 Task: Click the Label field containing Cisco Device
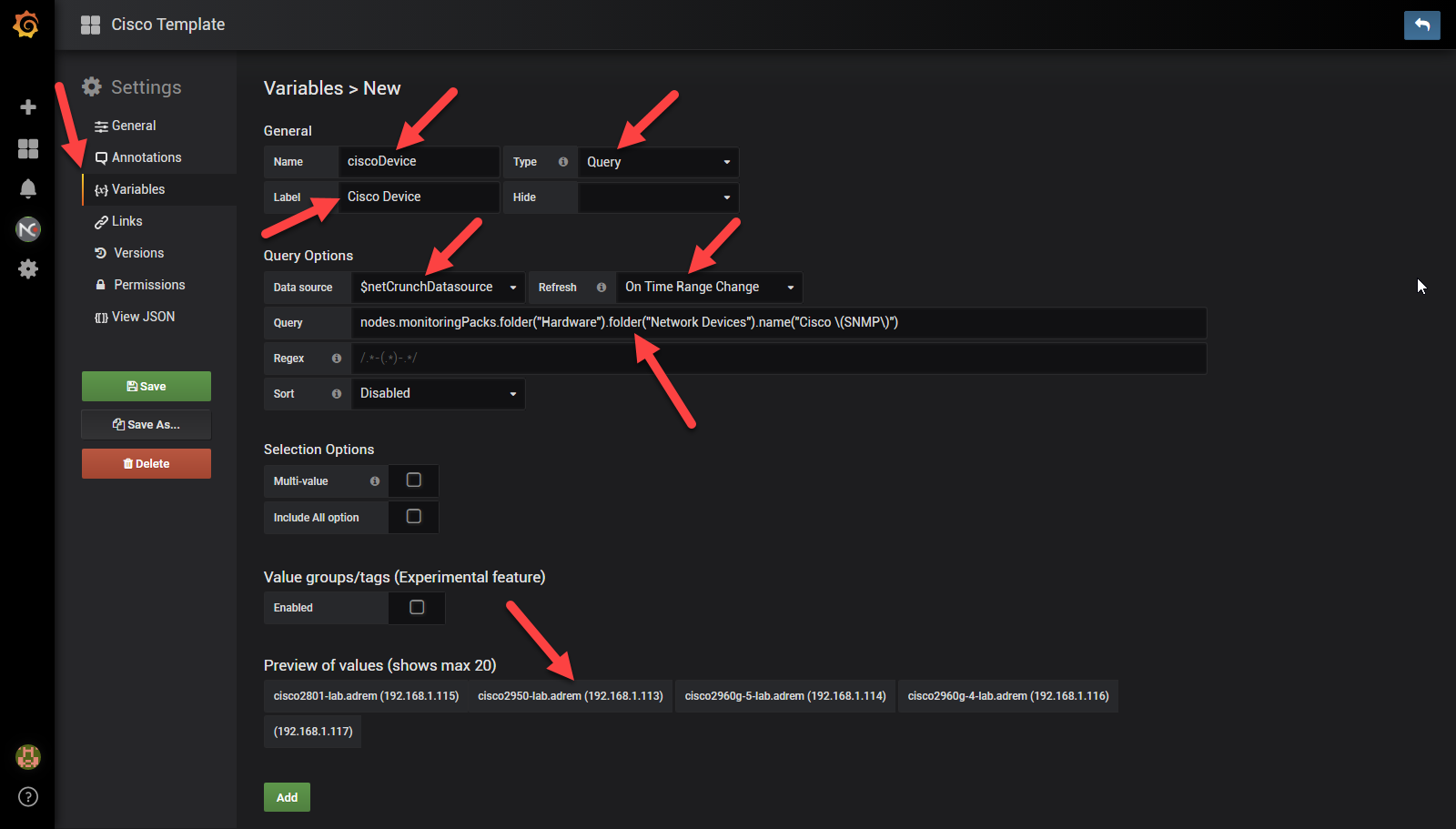419,197
